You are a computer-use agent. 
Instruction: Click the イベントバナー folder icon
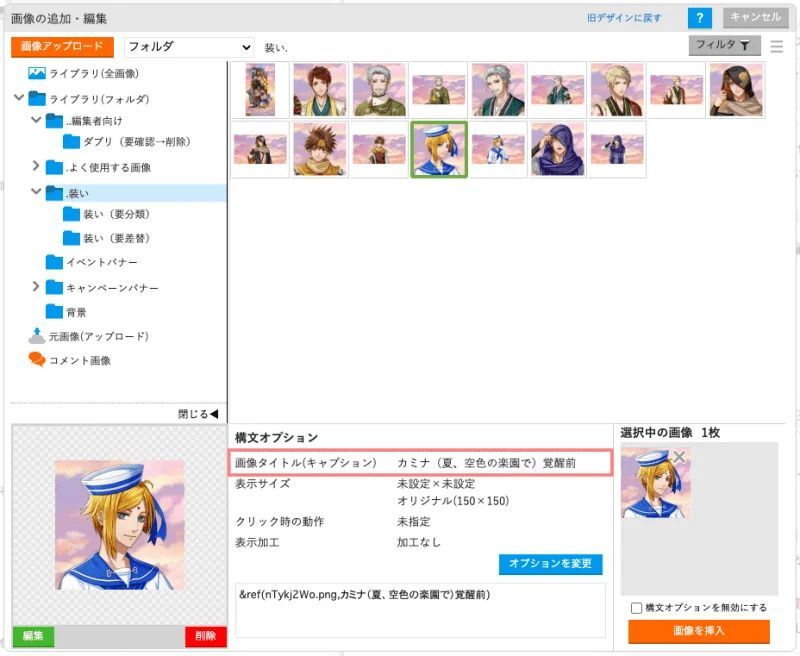54,262
